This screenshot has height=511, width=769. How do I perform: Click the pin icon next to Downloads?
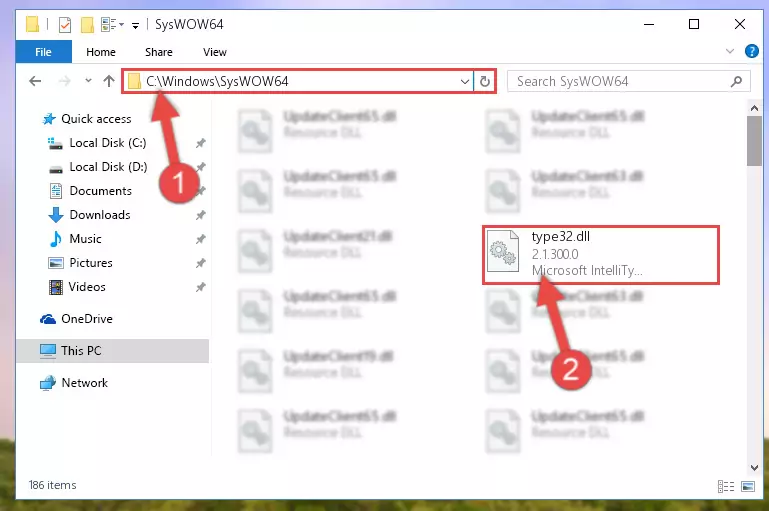200,215
